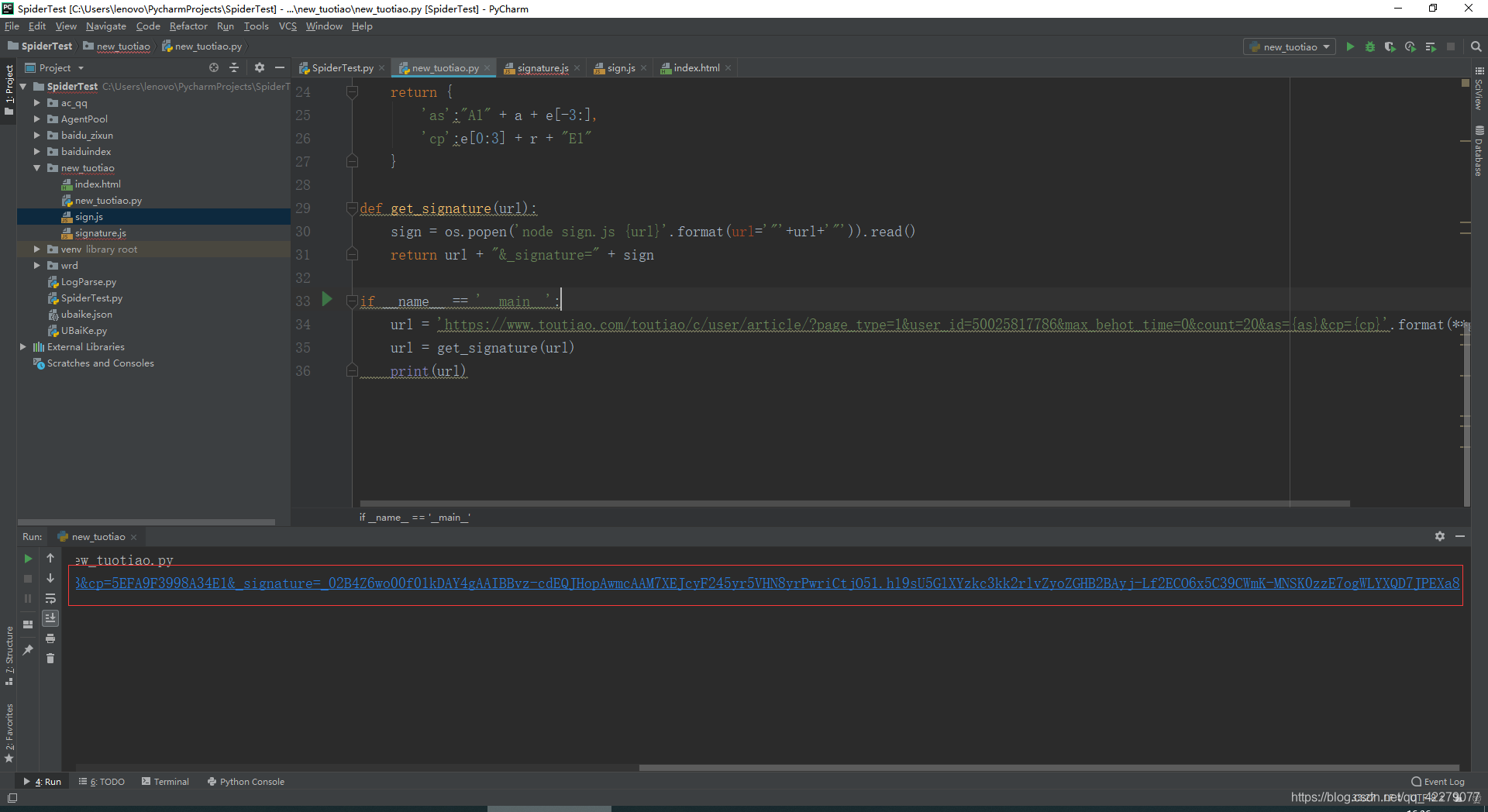Open Search Everywhere magnifier icon

coord(1476,46)
